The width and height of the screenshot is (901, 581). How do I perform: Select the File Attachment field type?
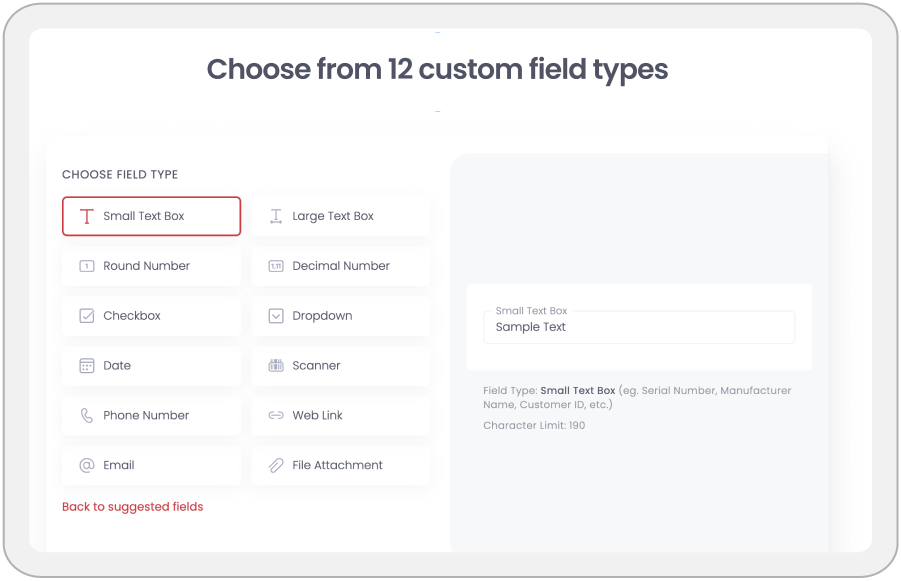click(340, 465)
